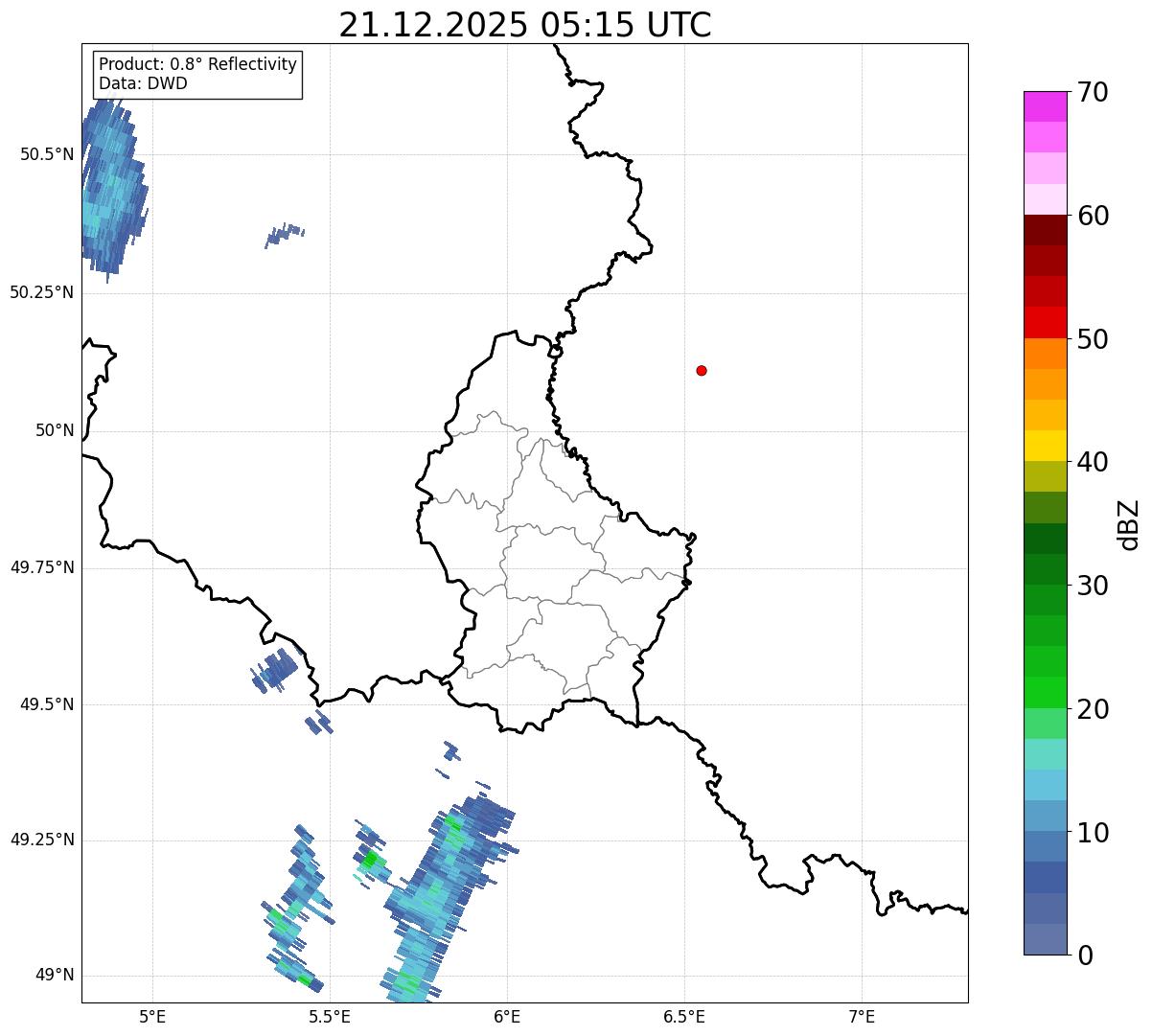Click the 49.75°N latitude label
The height and width of the screenshot is (1036, 1152).
click(x=41, y=567)
